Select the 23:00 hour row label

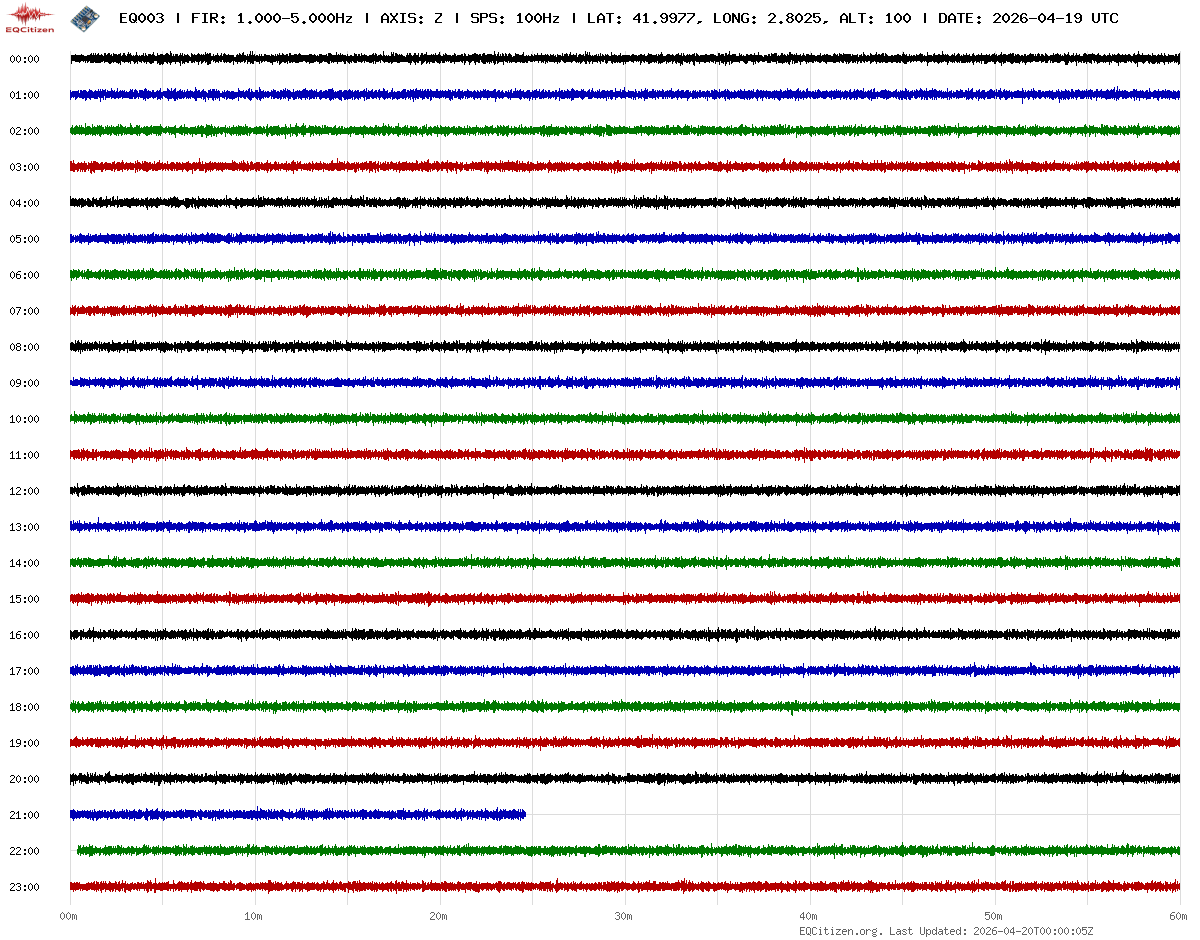(x=24, y=888)
